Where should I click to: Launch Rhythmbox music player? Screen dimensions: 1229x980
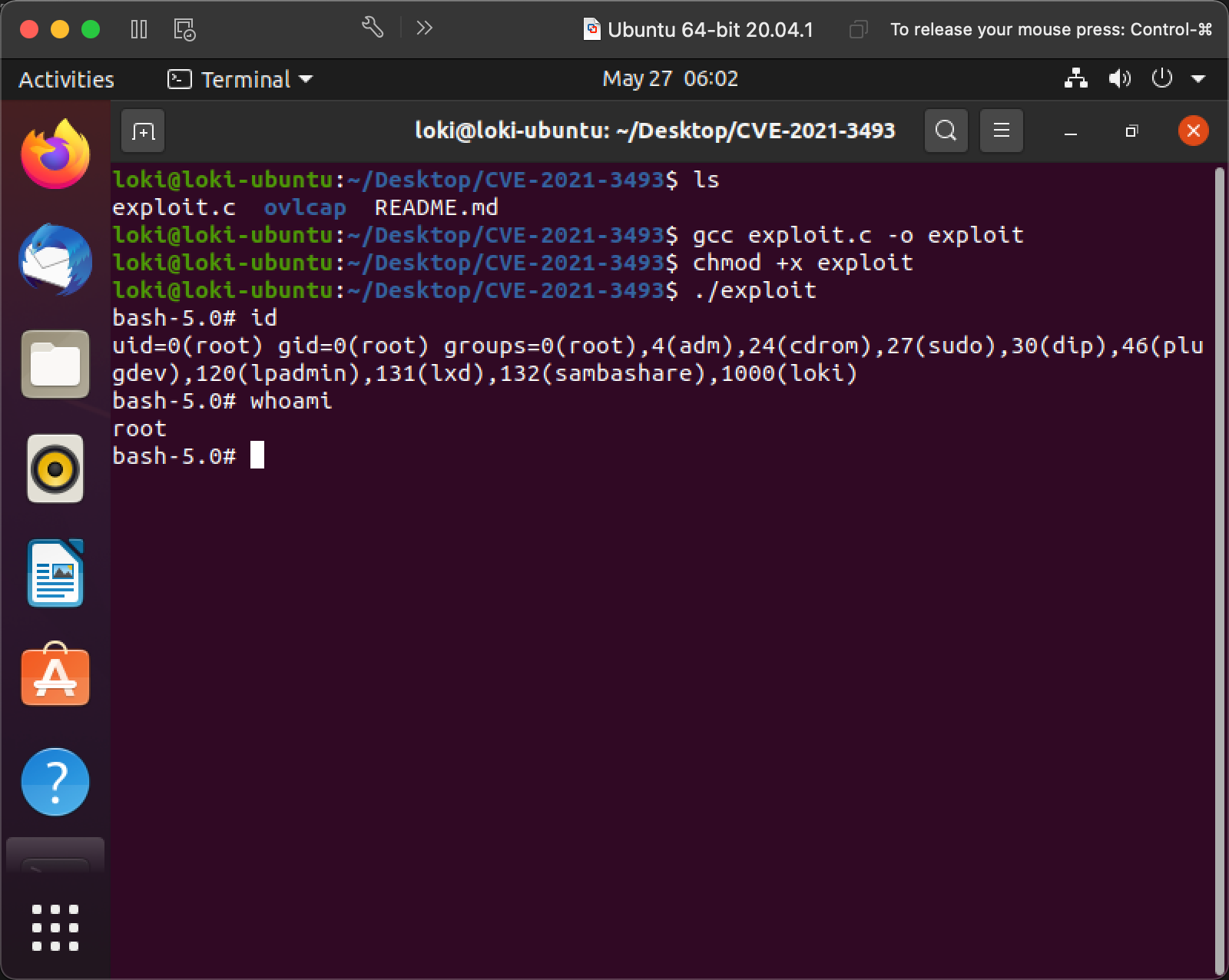55,468
